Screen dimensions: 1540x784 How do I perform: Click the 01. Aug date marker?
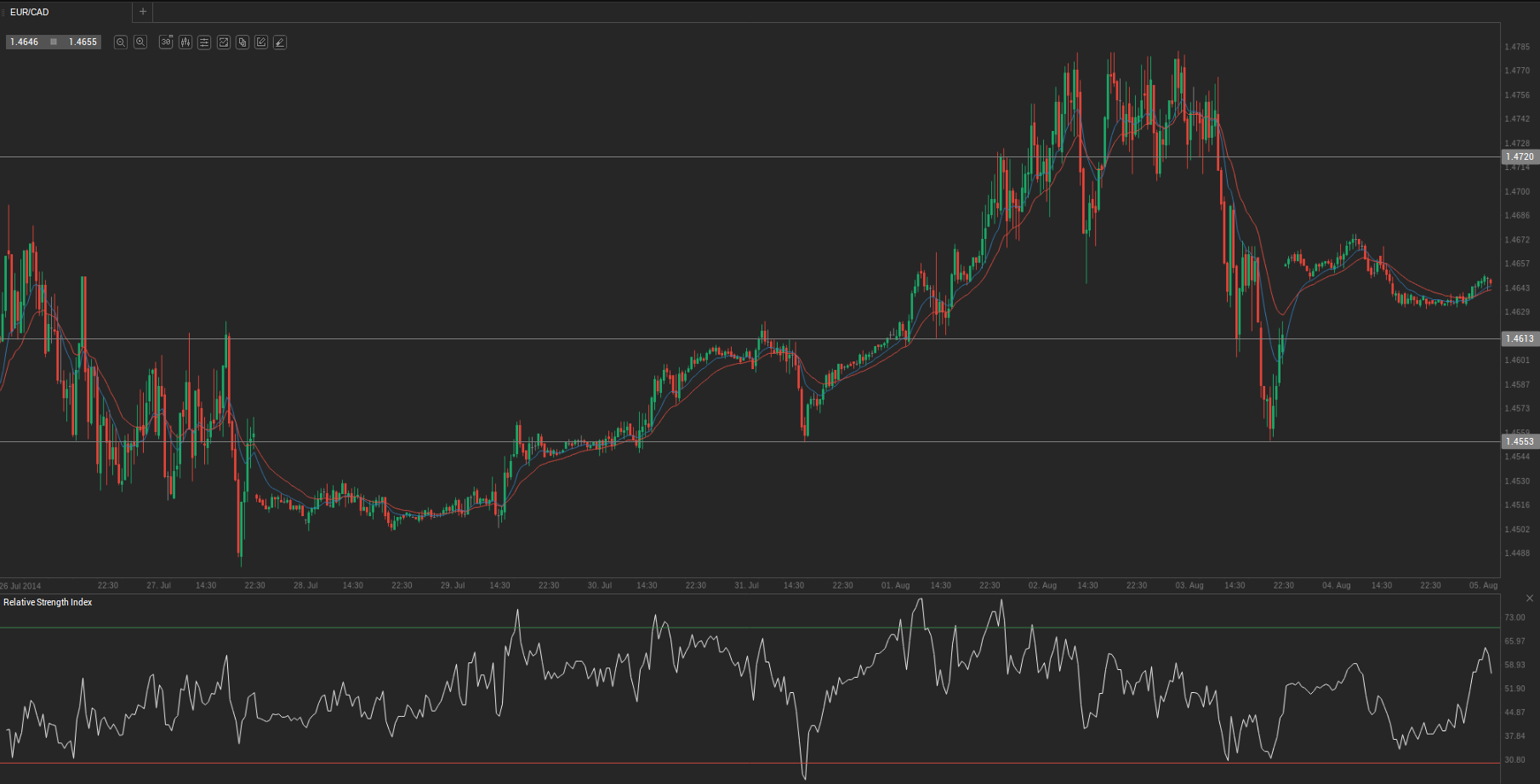click(x=895, y=585)
